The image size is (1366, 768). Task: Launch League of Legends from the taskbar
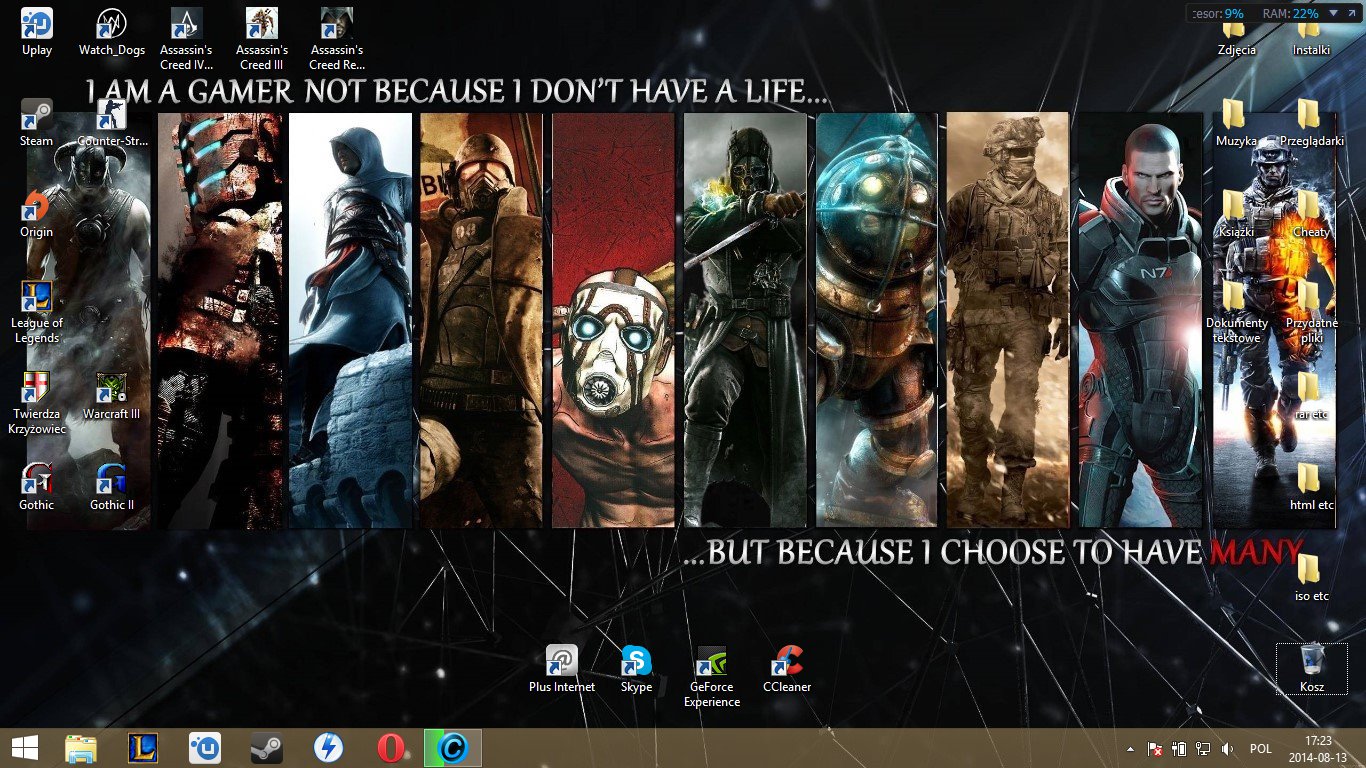click(x=143, y=748)
